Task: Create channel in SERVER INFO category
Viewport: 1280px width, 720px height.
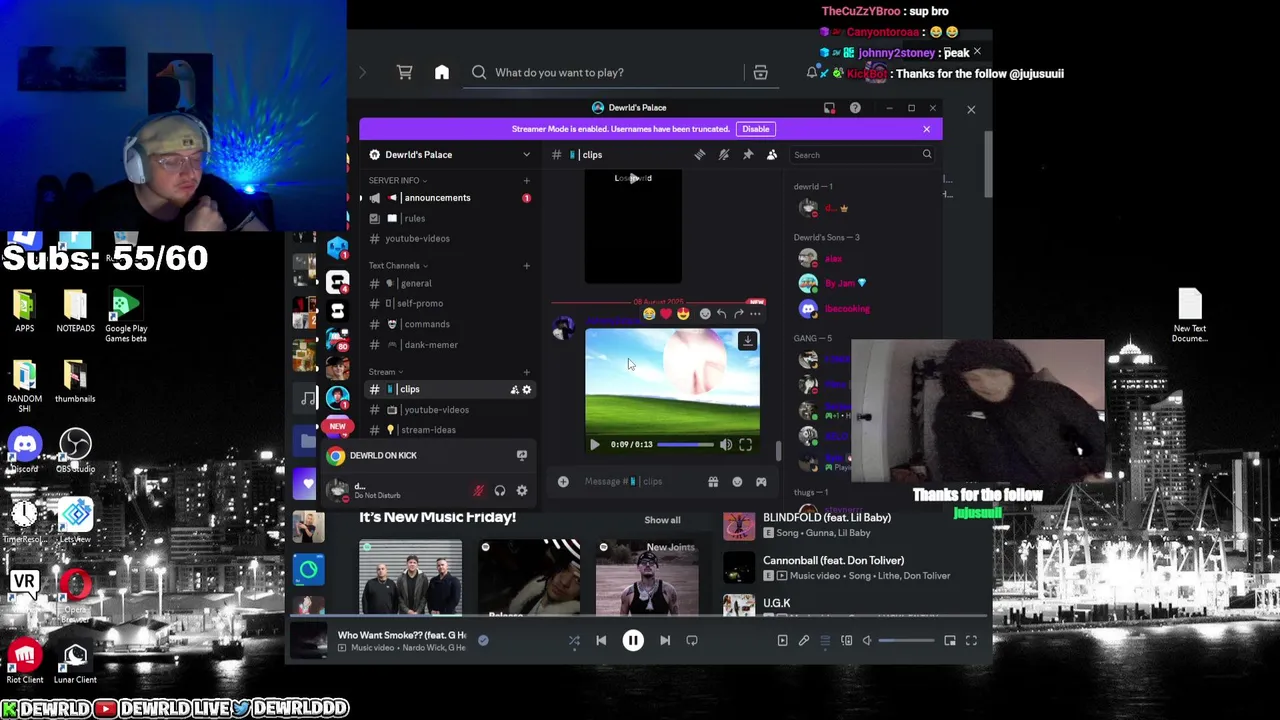Action: coord(527,181)
